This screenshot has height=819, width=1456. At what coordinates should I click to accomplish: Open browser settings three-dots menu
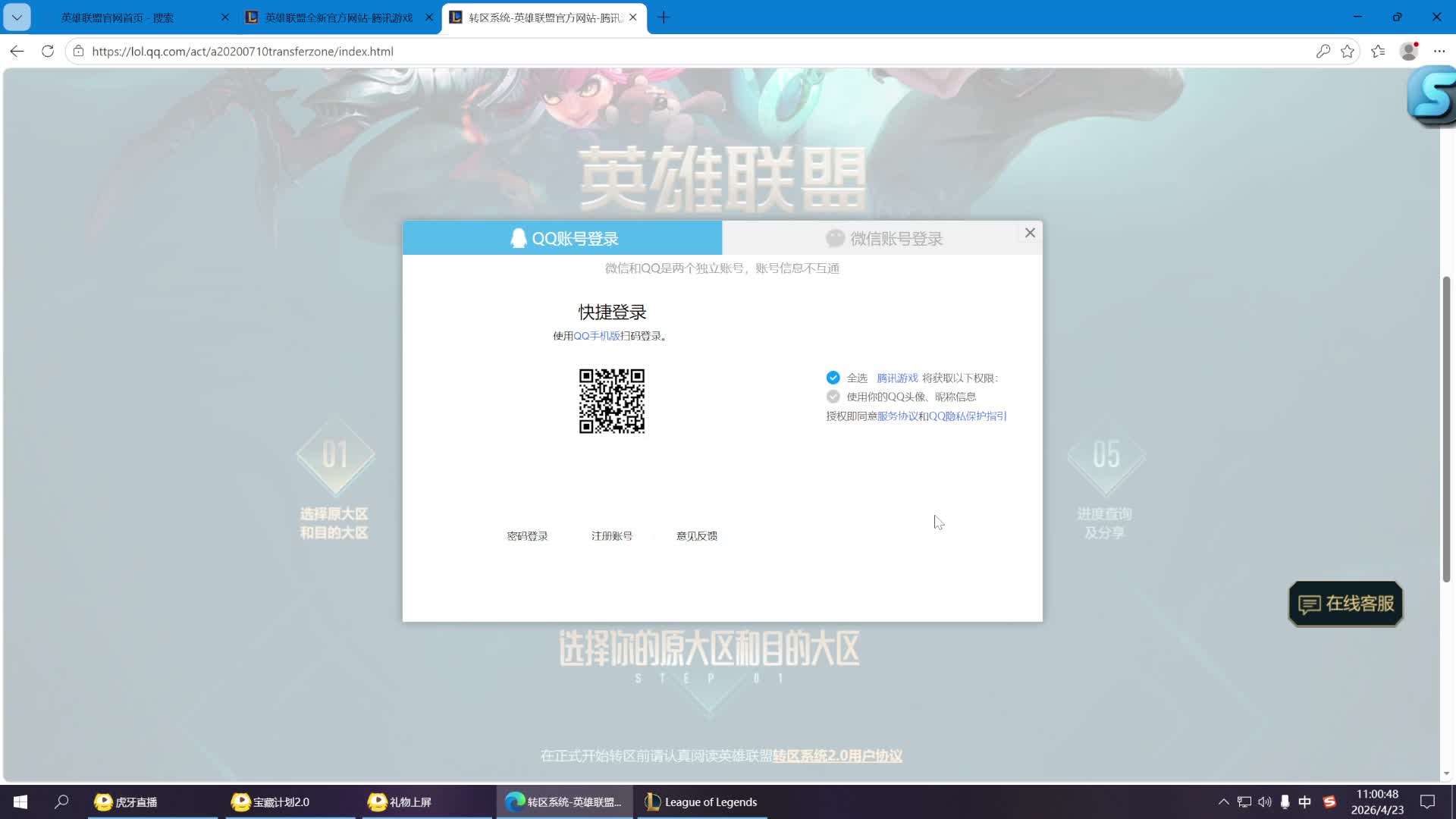[x=1439, y=51]
